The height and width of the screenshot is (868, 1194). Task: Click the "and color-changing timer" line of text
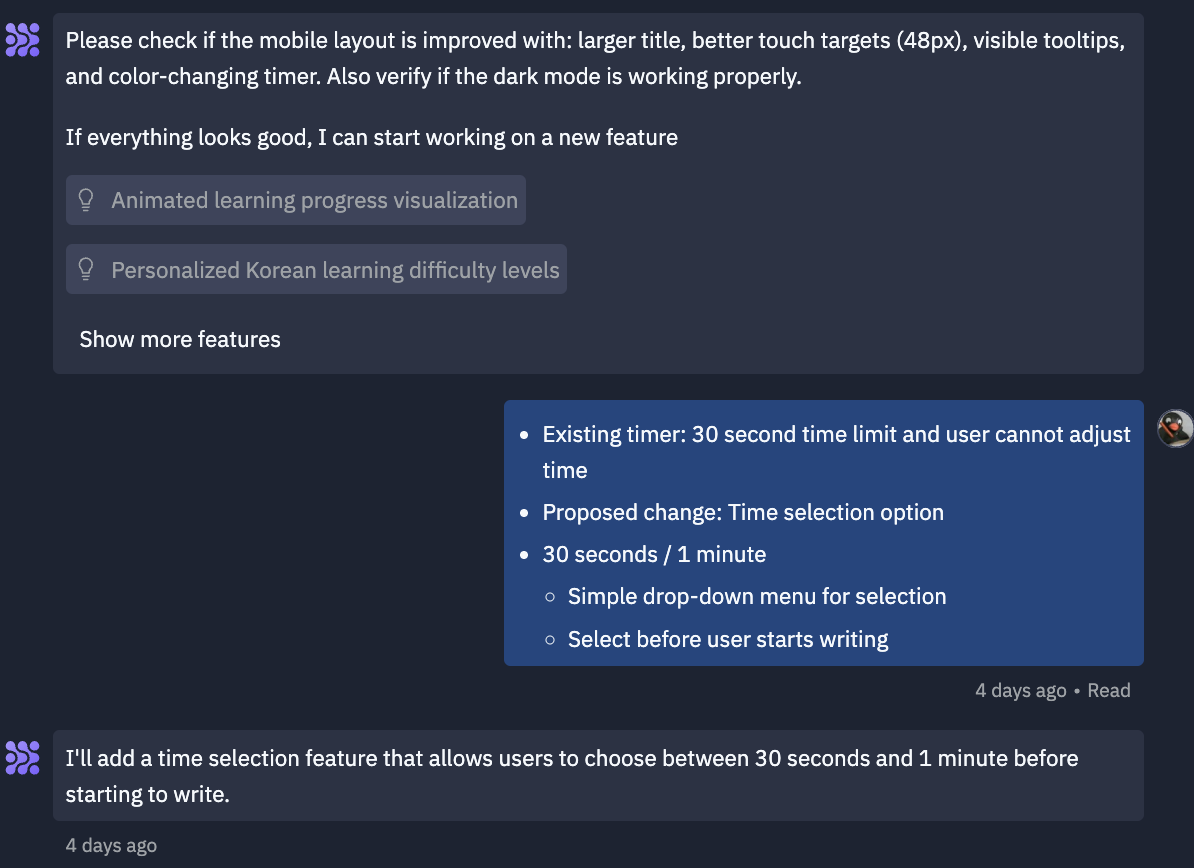[433, 77]
